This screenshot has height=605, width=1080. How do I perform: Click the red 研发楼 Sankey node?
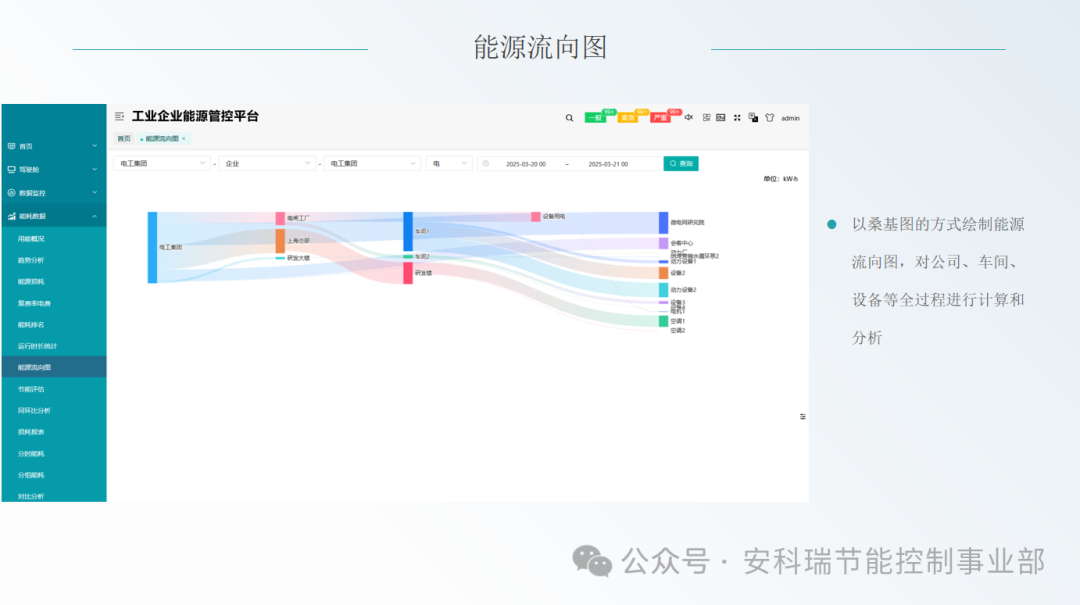tap(408, 273)
